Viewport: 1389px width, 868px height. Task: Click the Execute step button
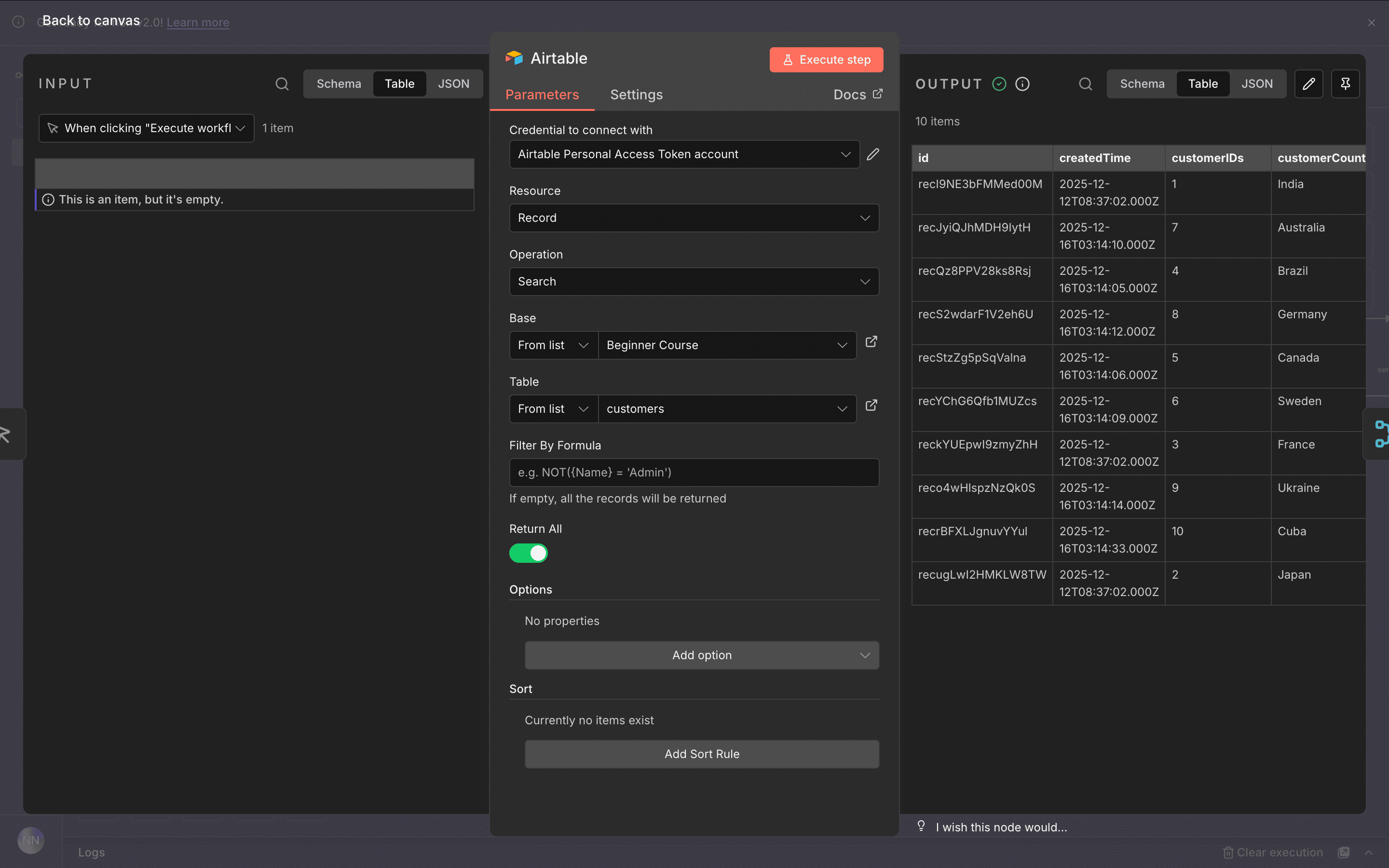pyautogui.click(x=826, y=60)
